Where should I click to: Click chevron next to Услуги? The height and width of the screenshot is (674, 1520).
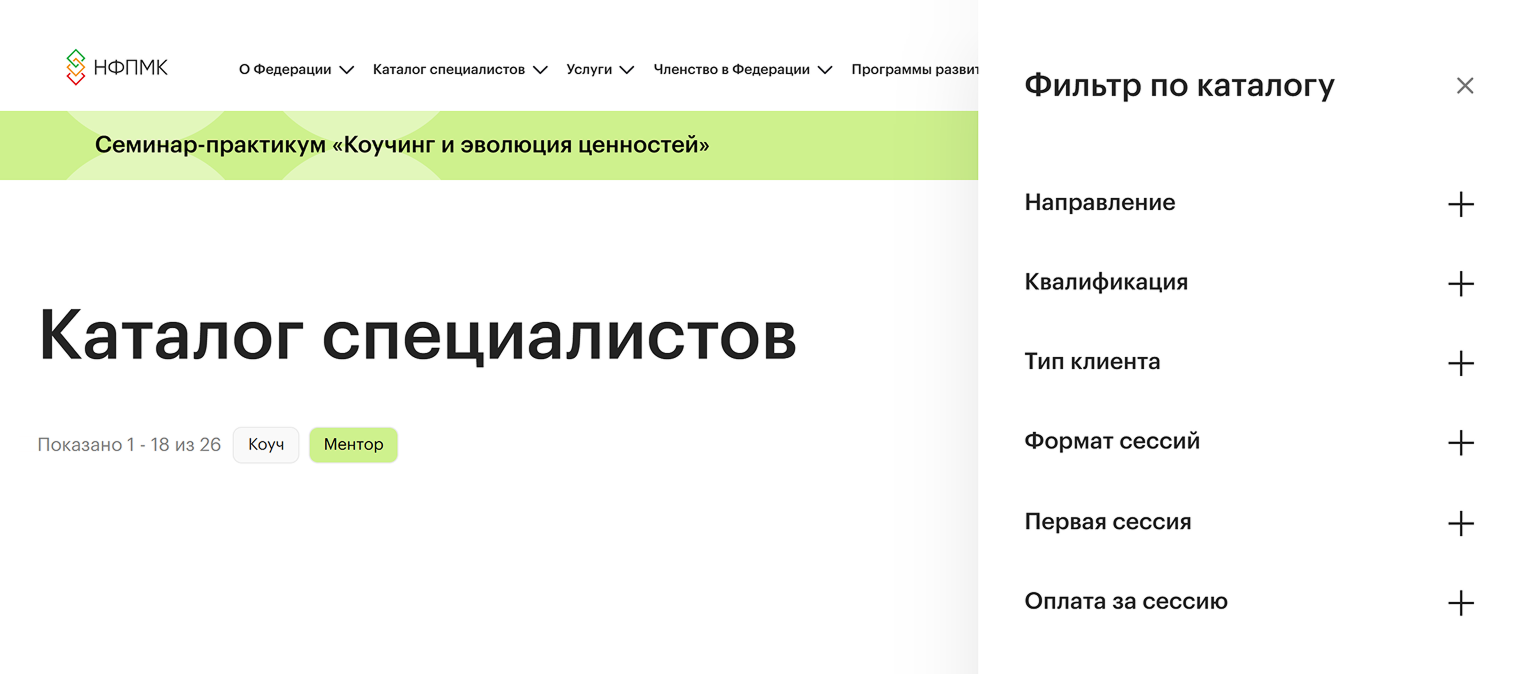pos(627,70)
